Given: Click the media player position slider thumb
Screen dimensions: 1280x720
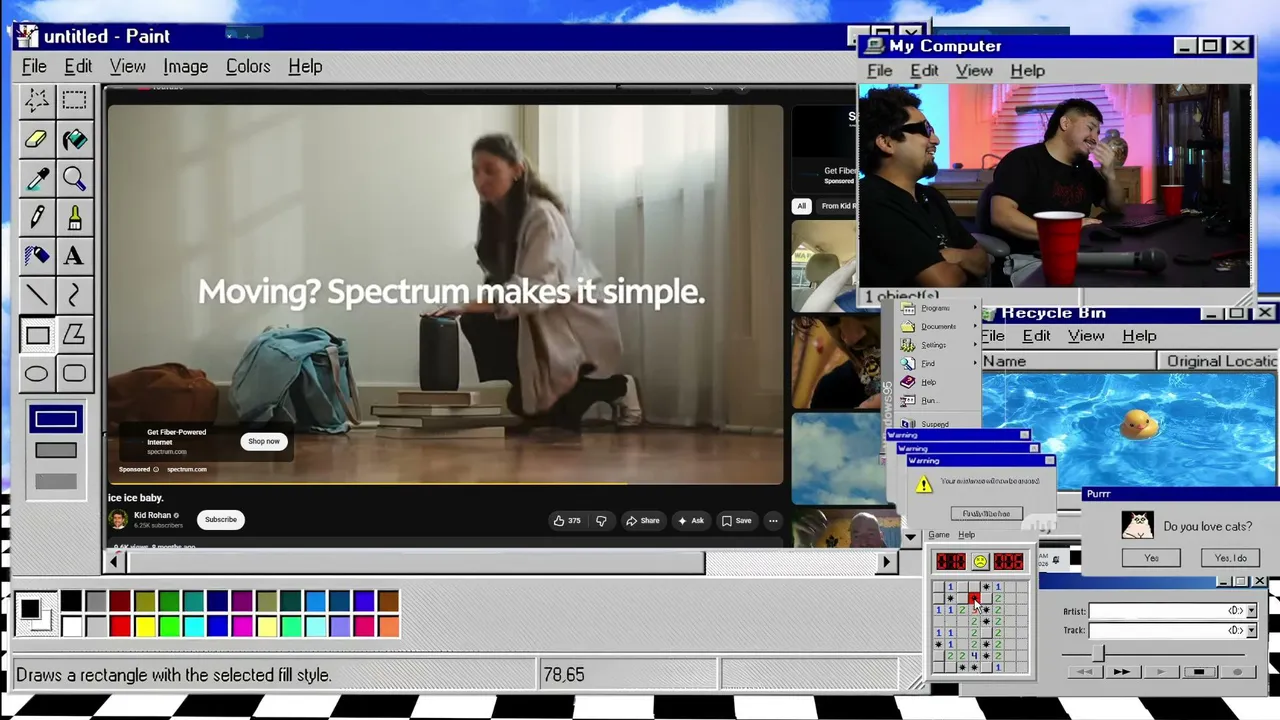Looking at the screenshot, I should (1098, 652).
